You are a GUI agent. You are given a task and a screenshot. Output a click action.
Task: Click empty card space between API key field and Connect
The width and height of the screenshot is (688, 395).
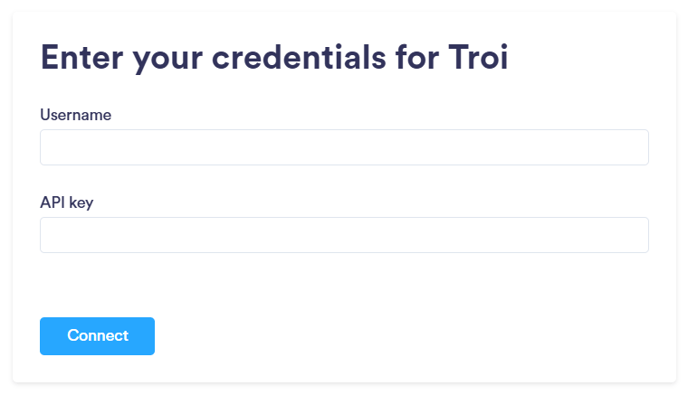[344, 284]
